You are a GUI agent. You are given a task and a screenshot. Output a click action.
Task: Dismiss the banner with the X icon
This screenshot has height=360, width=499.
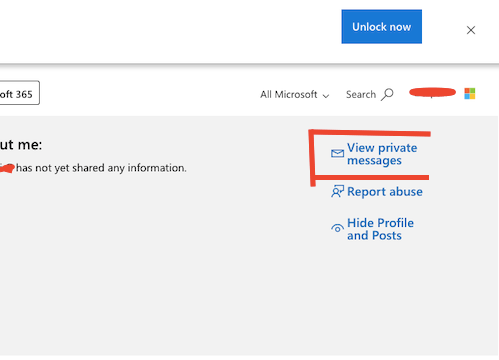click(471, 30)
